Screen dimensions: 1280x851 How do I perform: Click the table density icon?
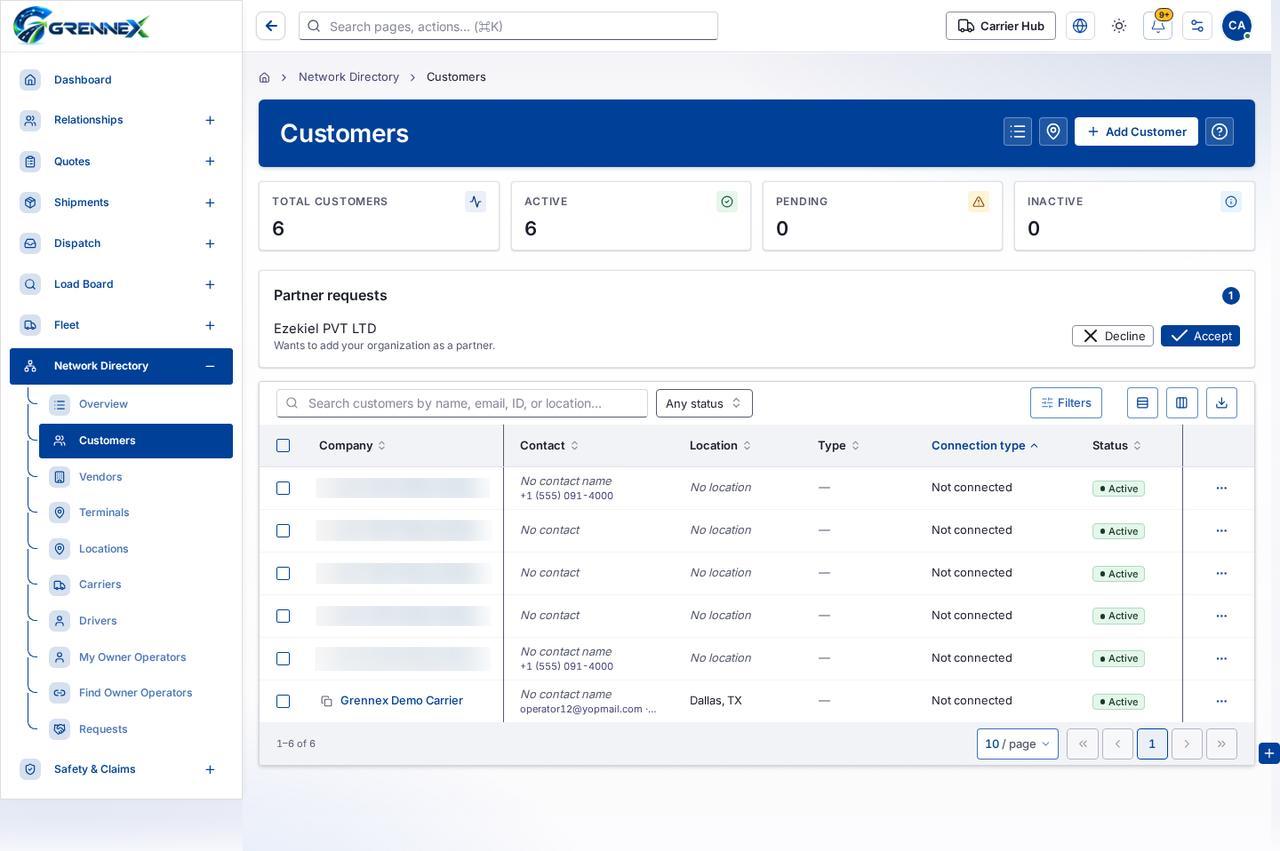(x=1142, y=403)
